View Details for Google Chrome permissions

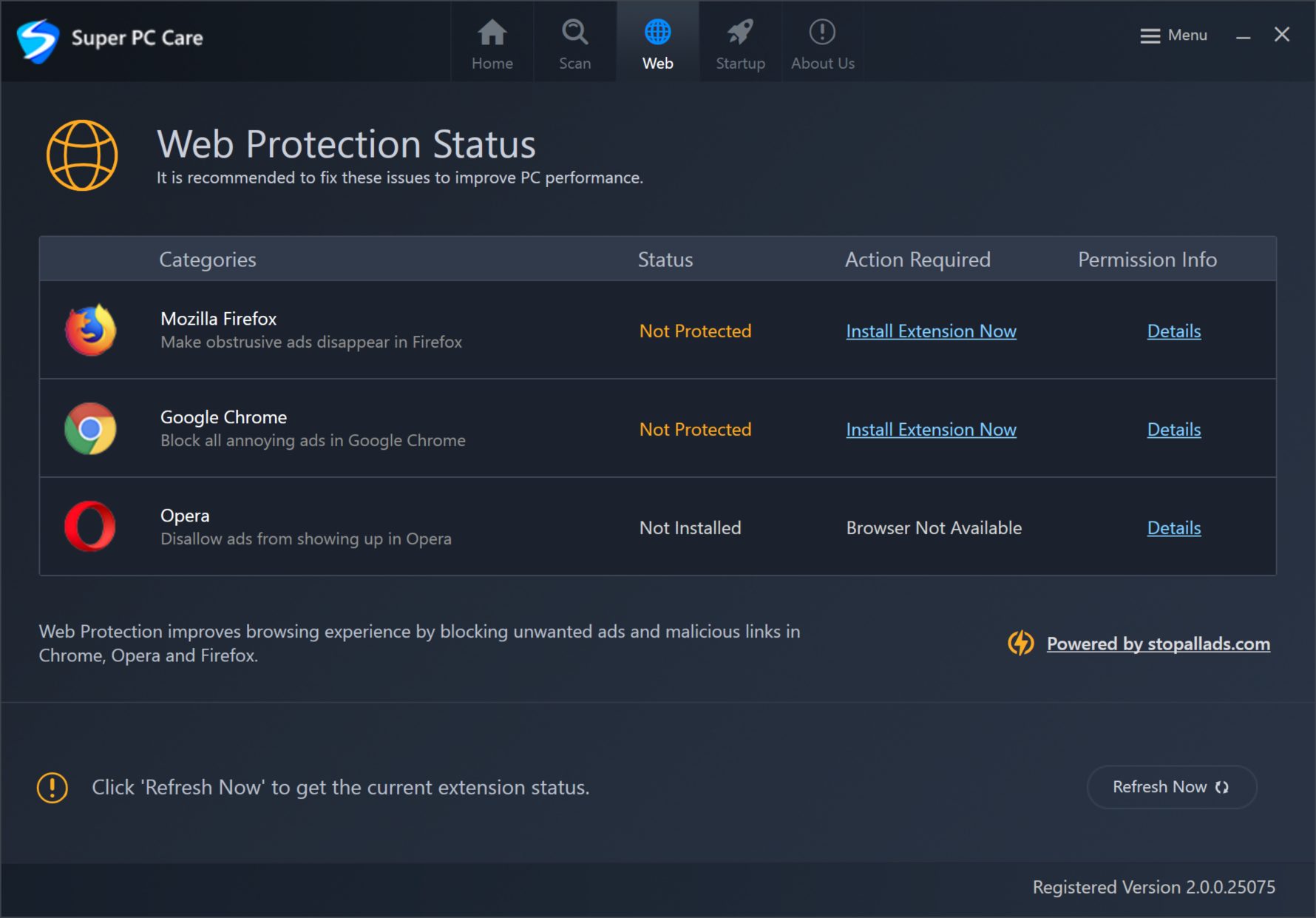(1174, 430)
